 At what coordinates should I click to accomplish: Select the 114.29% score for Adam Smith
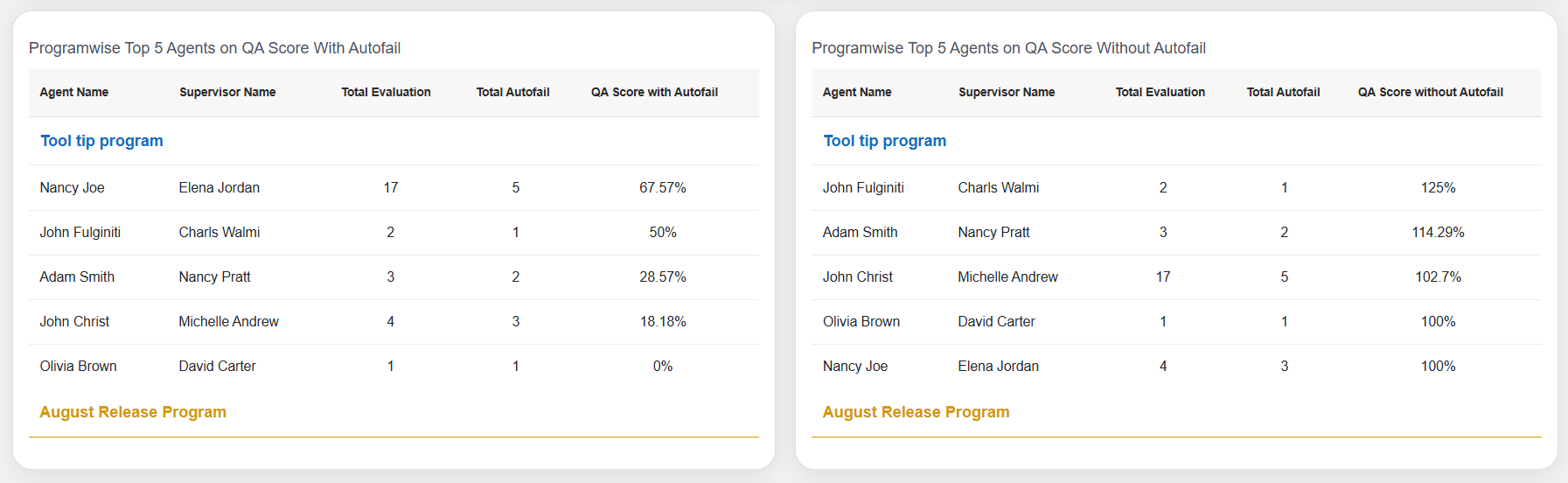click(1438, 232)
